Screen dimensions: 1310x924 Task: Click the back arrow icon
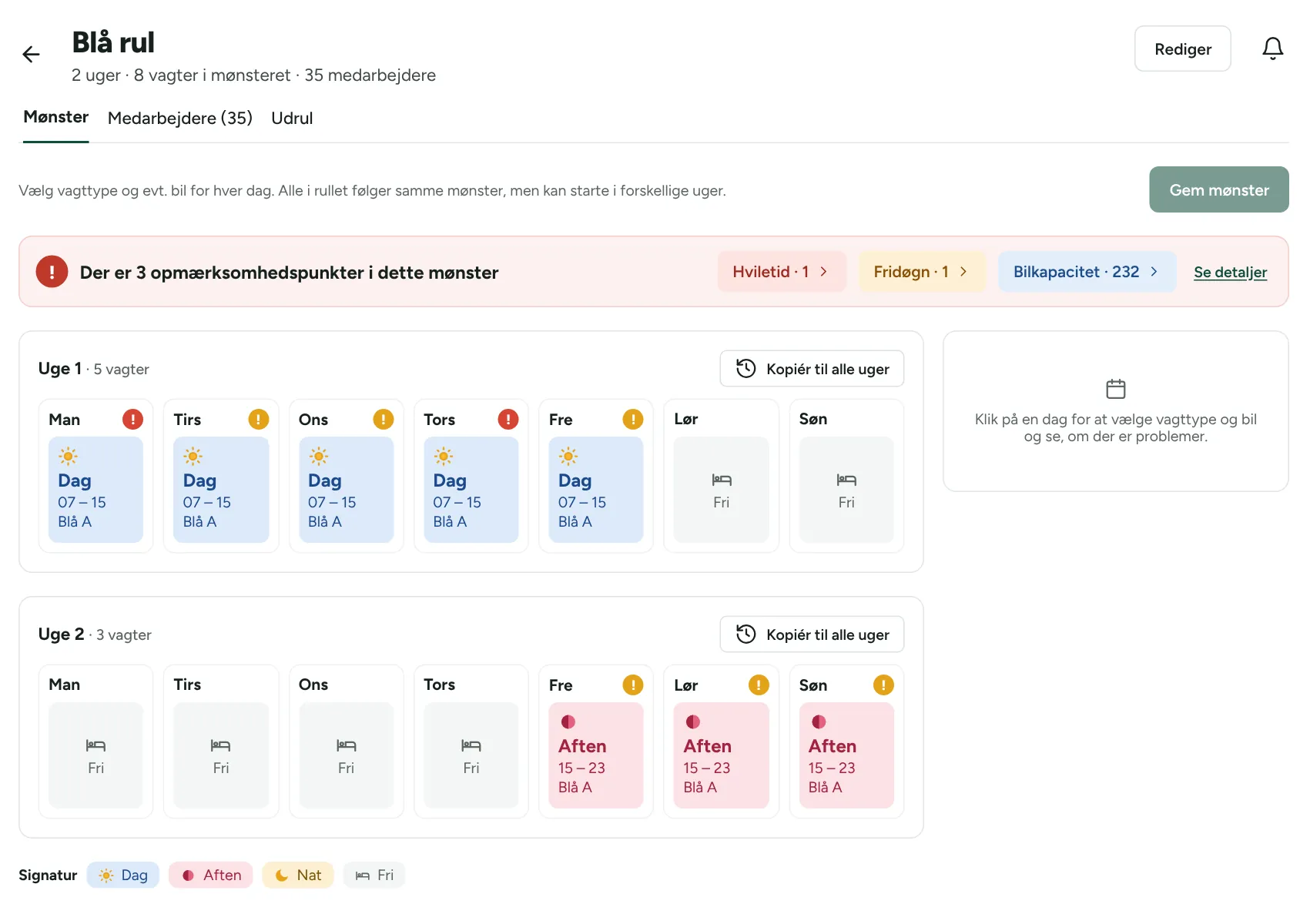click(31, 54)
